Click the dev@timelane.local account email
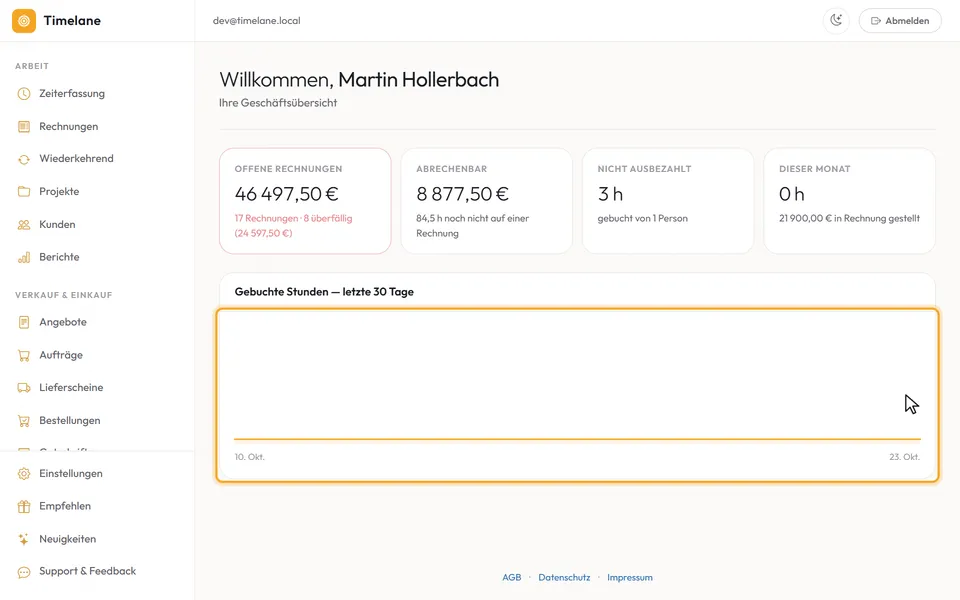 pos(257,21)
